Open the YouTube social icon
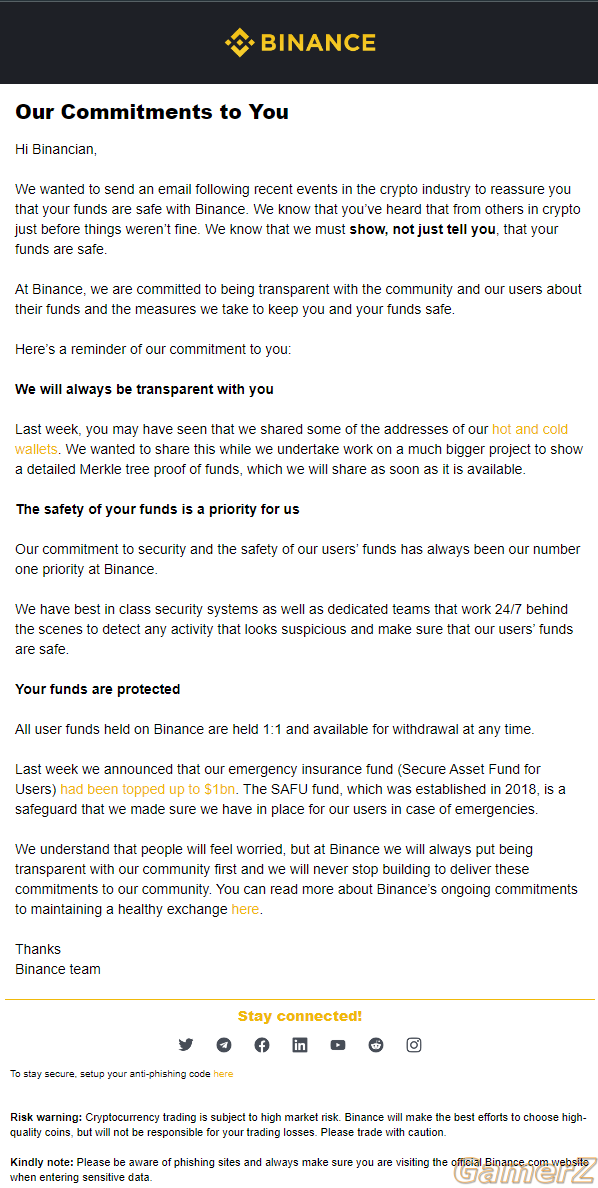This screenshot has height=1188, width=598. [x=338, y=1045]
